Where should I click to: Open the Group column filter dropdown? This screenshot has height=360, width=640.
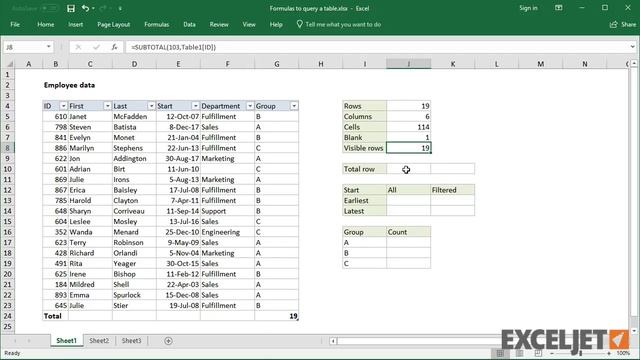click(294, 106)
